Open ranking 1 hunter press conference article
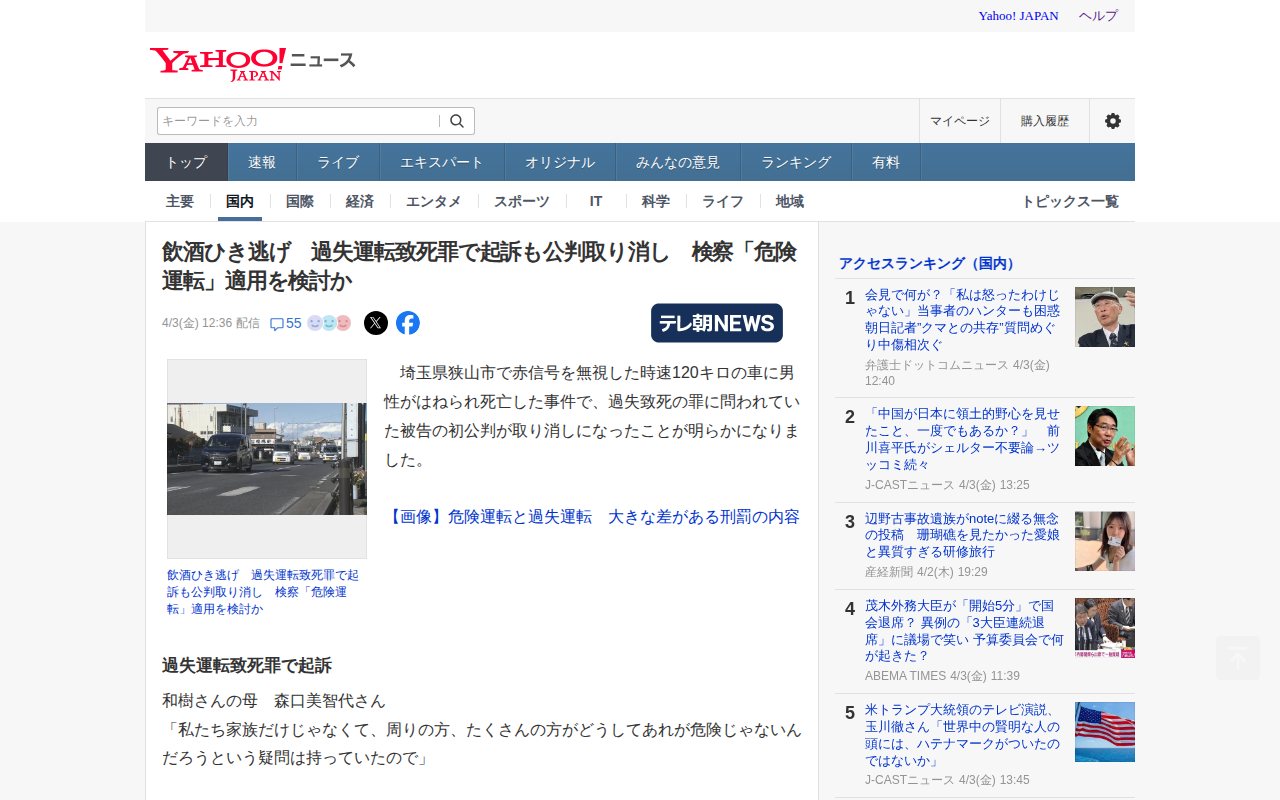Image resolution: width=1280 pixels, height=800 pixels. 962,320
